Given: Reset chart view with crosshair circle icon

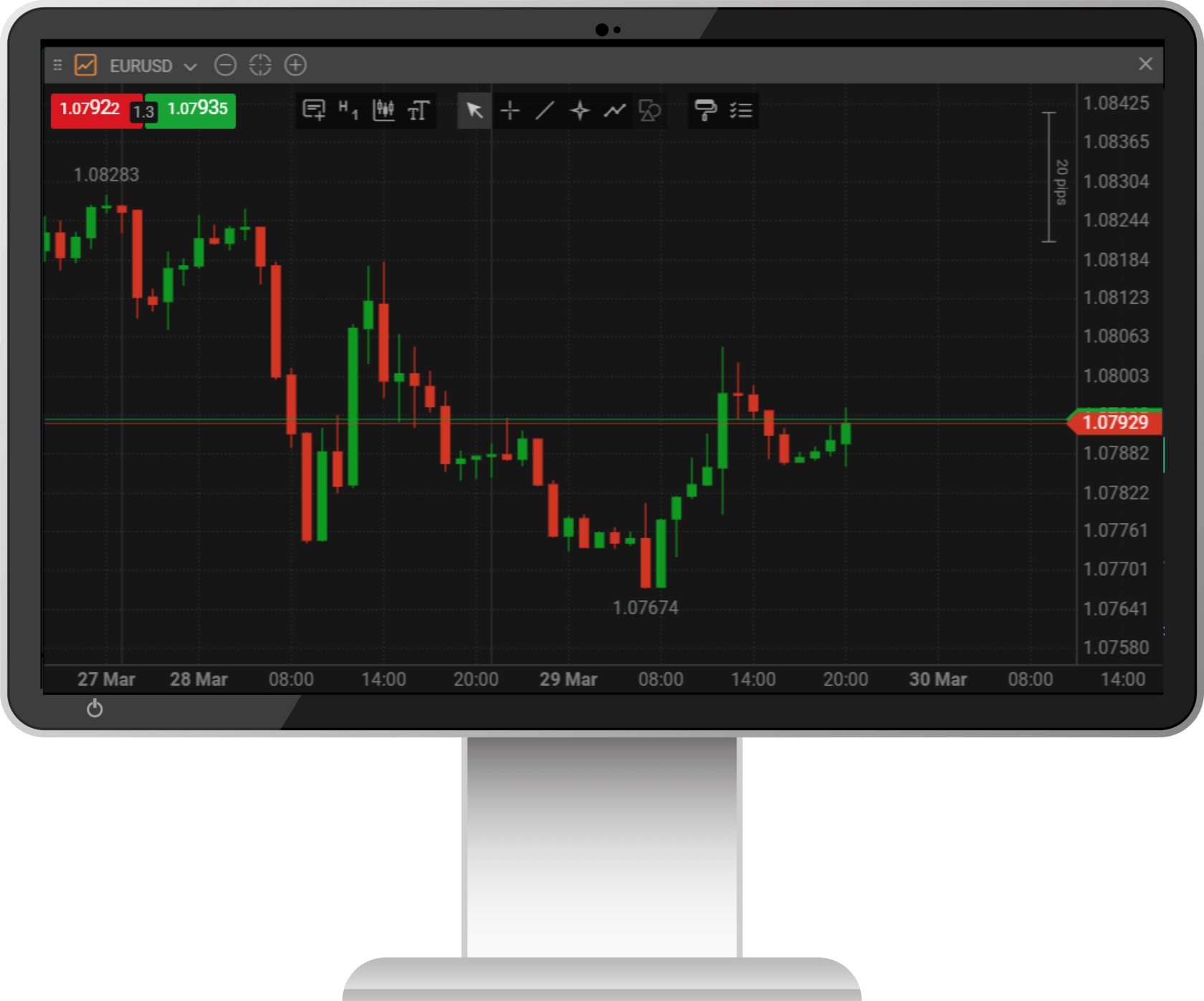Looking at the screenshot, I should pyautogui.click(x=260, y=65).
